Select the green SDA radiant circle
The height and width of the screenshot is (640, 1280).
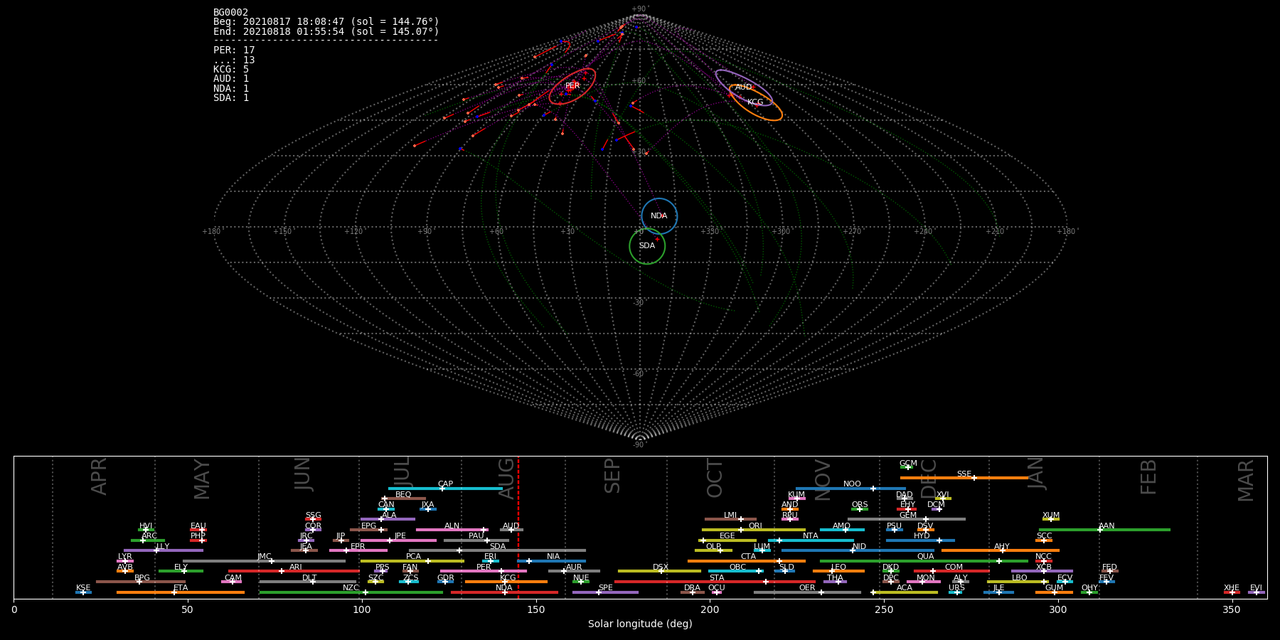647,246
